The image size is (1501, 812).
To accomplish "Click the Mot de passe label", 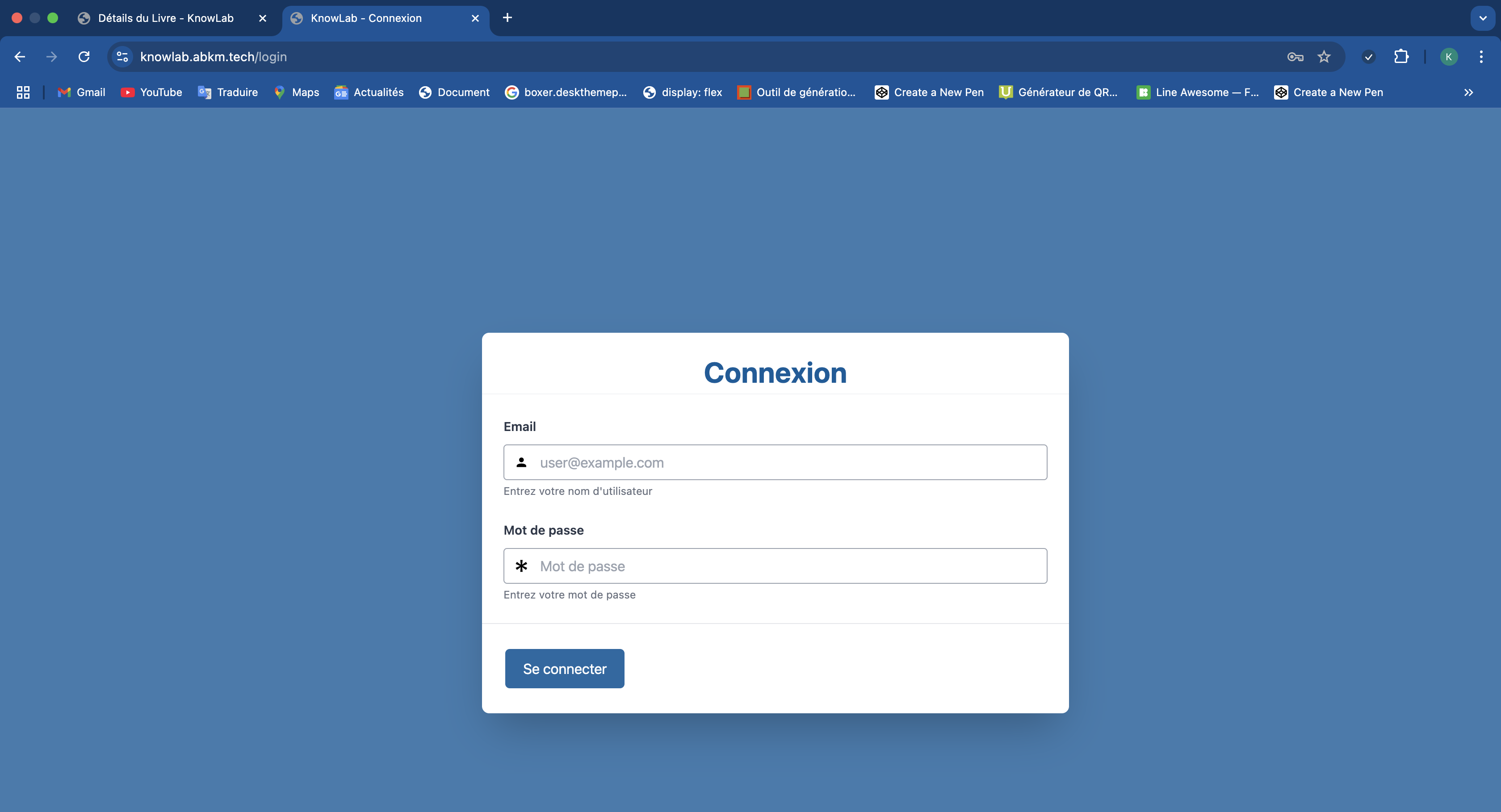I will 544,530.
